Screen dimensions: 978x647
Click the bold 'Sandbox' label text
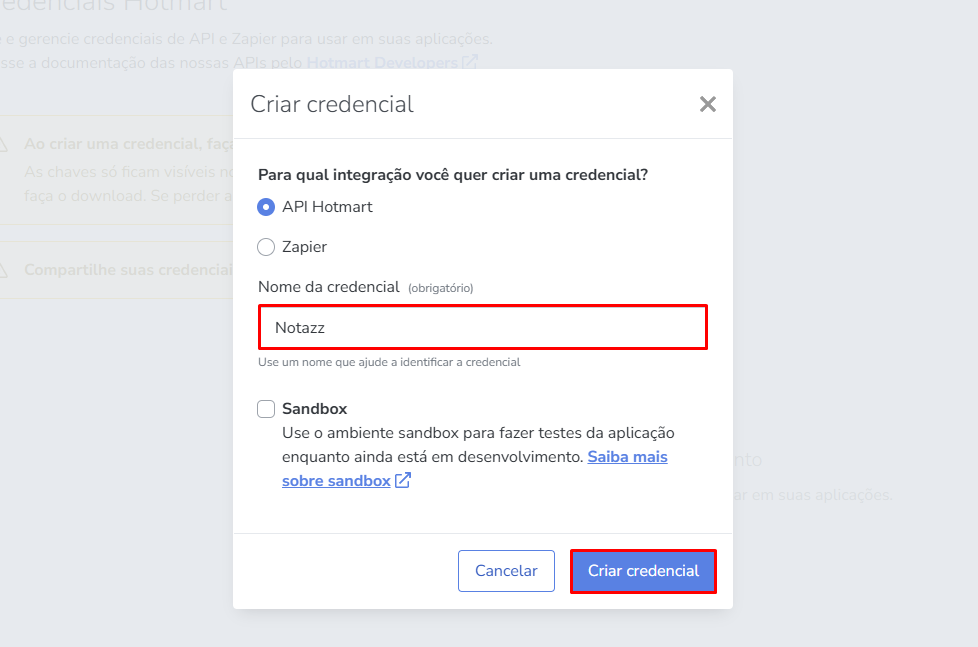(315, 409)
